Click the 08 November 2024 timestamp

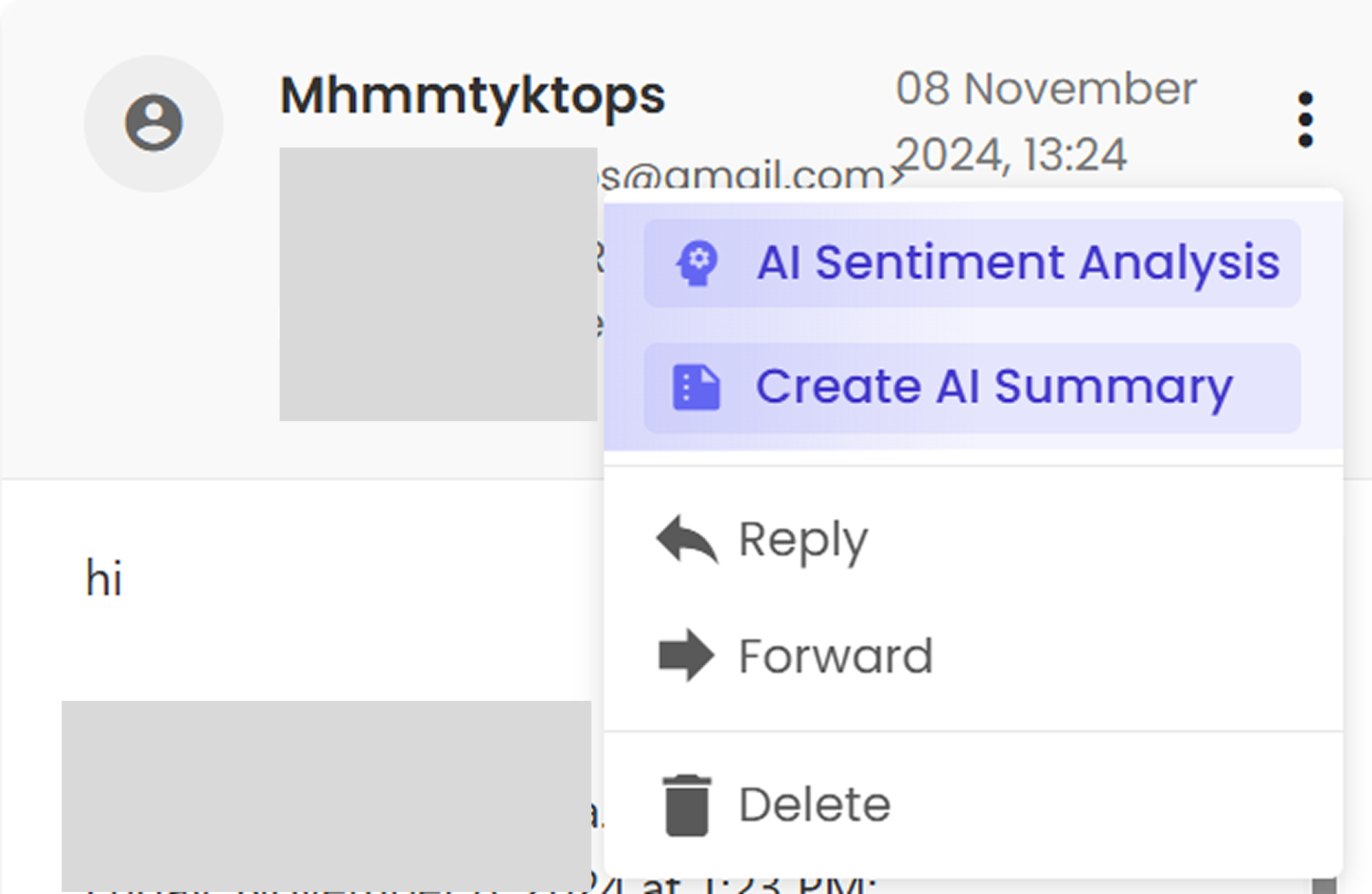[1046, 121]
